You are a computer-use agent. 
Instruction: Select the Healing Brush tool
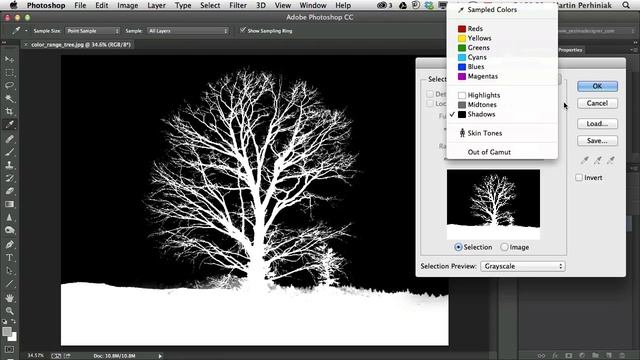click(x=9, y=139)
